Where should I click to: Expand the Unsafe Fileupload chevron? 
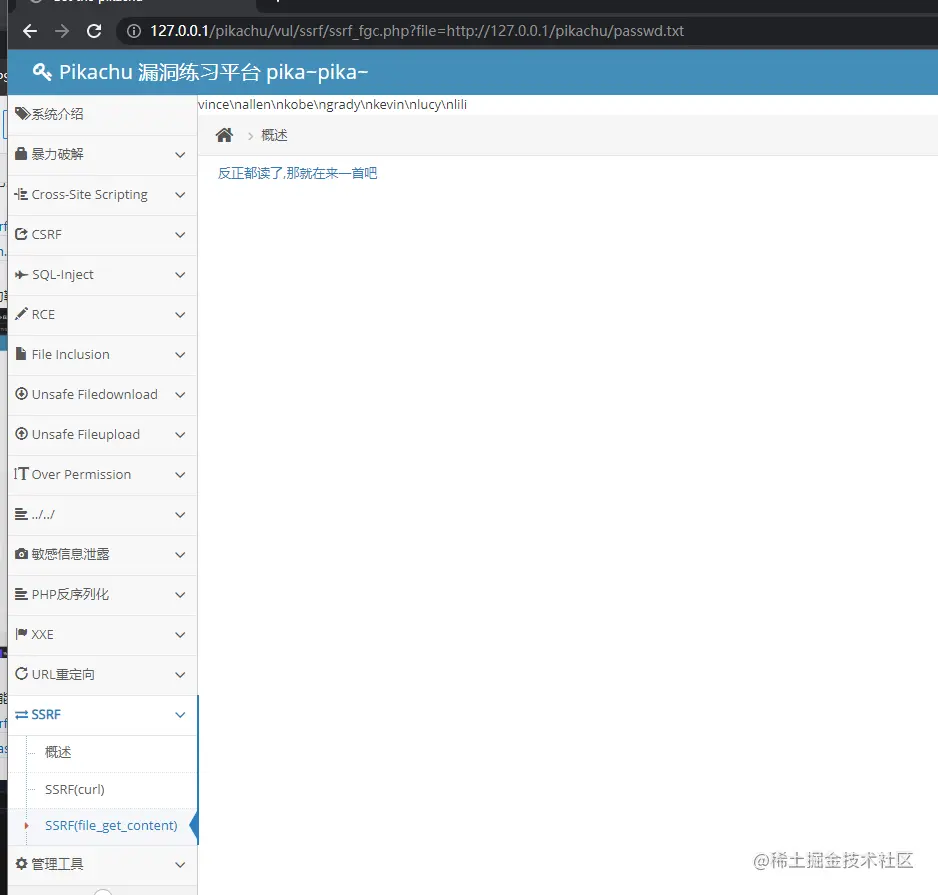[x=180, y=435]
